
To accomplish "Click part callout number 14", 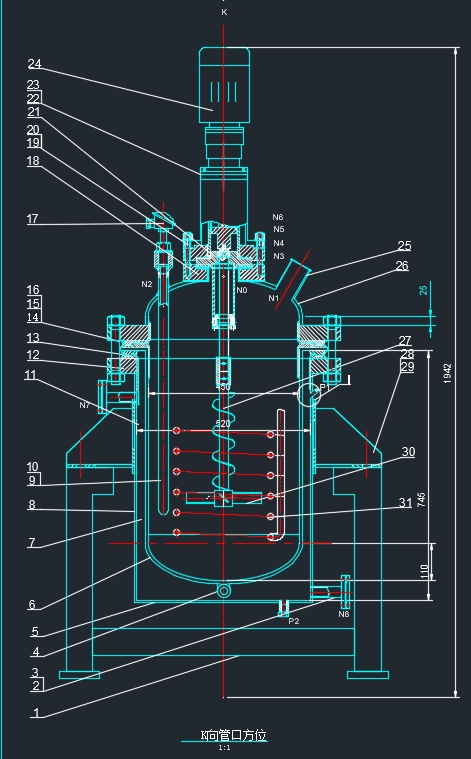I will click(x=33, y=318).
